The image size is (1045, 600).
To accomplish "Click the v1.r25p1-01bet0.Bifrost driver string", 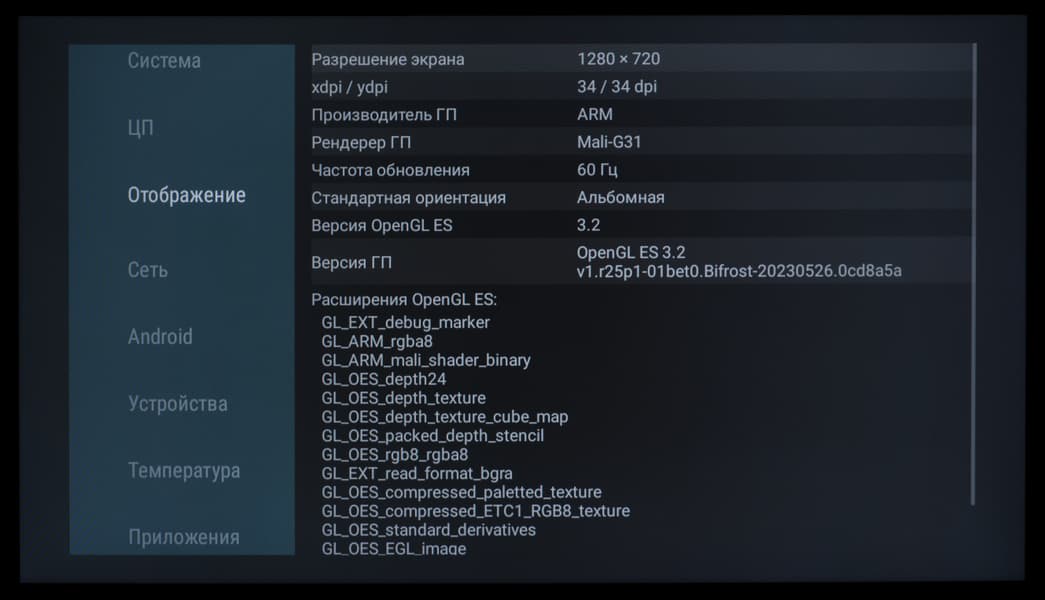I will (x=739, y=271).
